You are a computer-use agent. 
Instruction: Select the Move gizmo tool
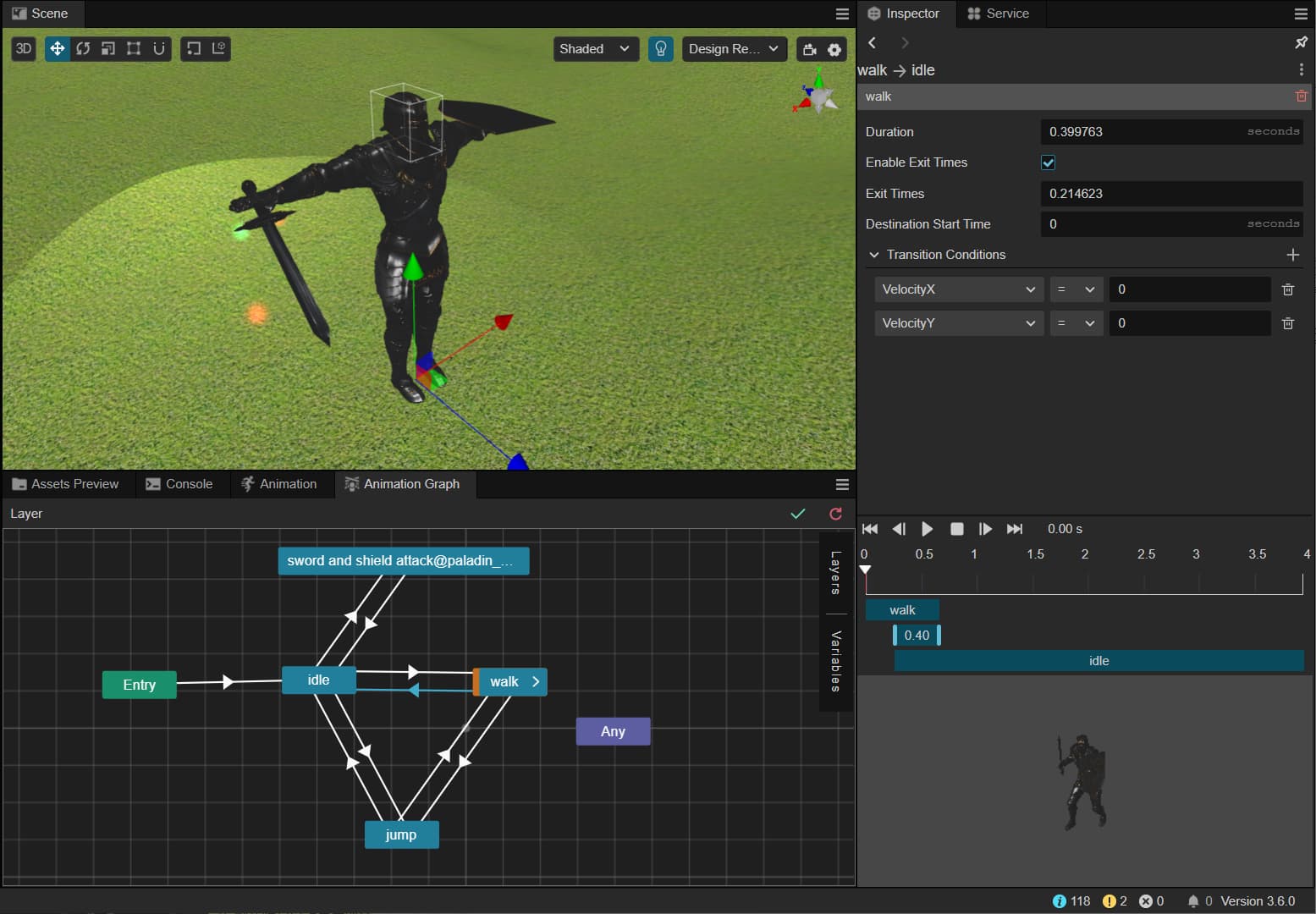(57, 48)
